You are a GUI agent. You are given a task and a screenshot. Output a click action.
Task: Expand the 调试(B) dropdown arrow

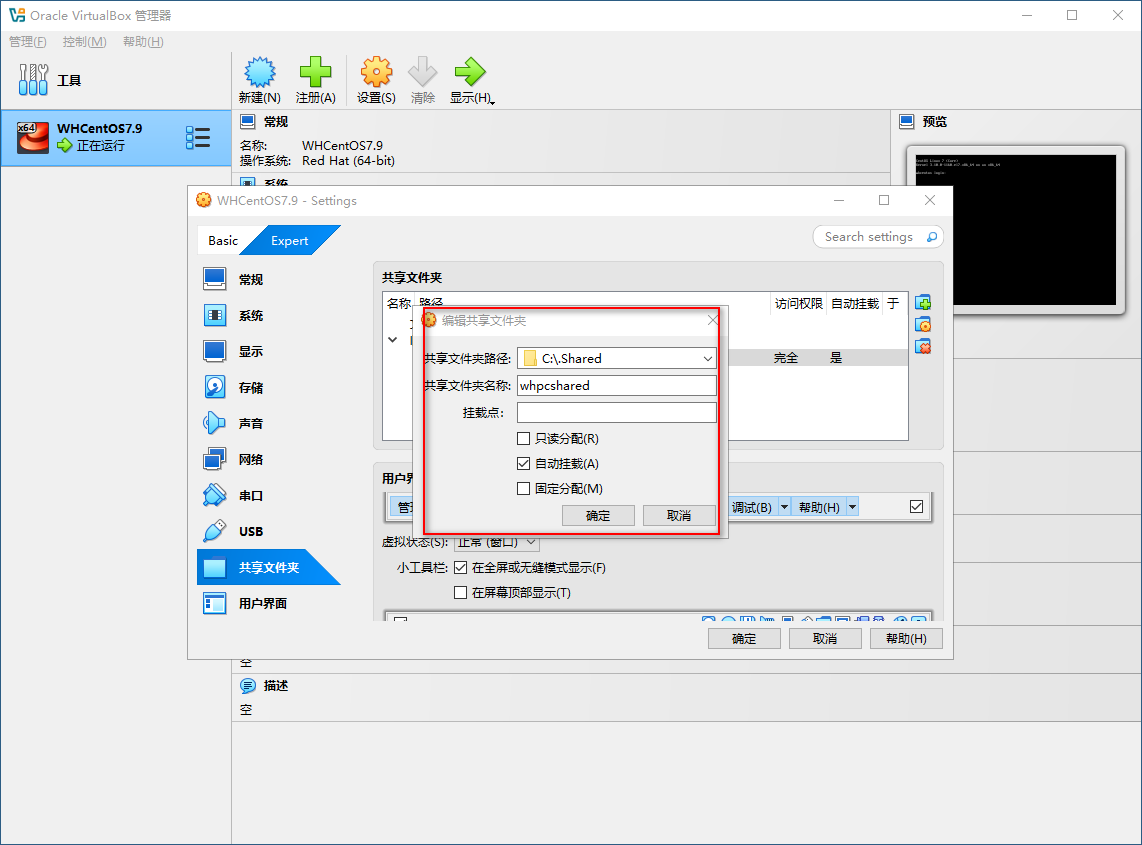(x=784, y=507)
